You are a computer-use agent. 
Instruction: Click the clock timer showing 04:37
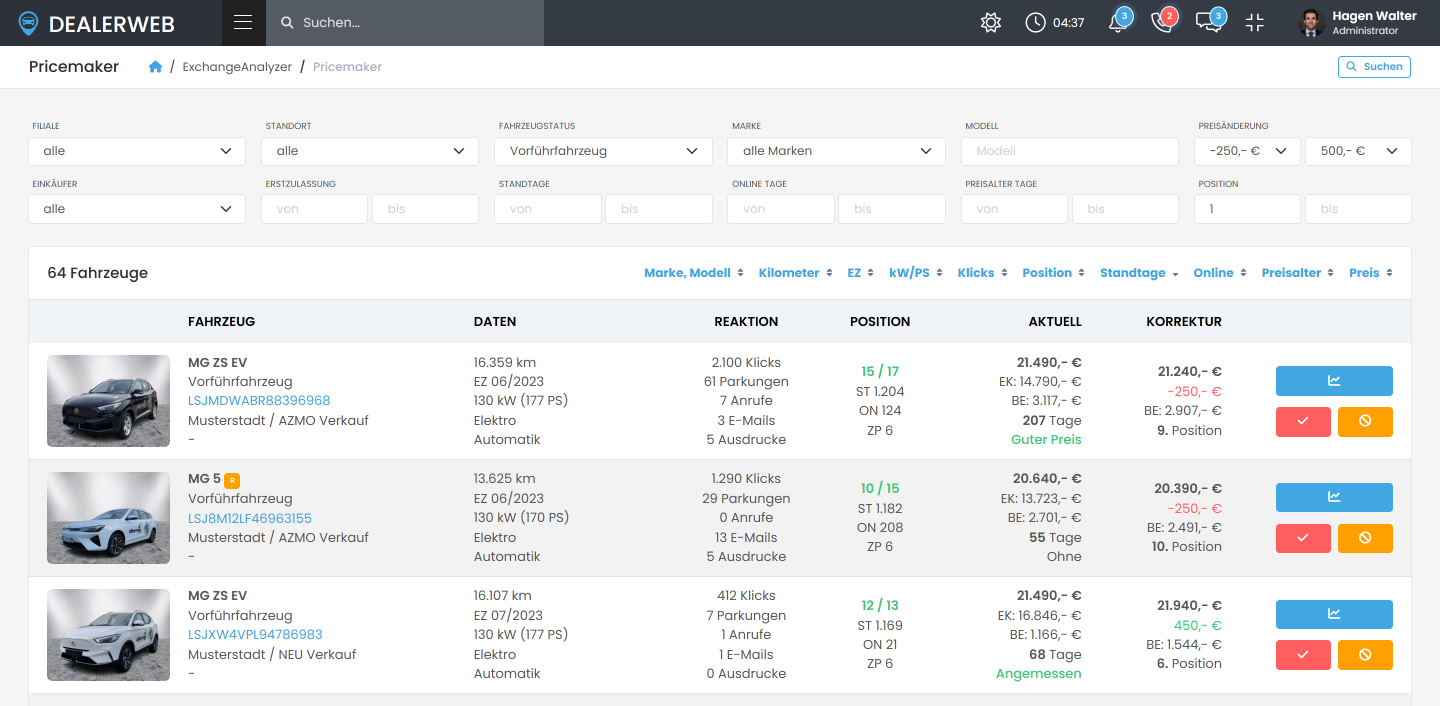(x=1055, y=22)
